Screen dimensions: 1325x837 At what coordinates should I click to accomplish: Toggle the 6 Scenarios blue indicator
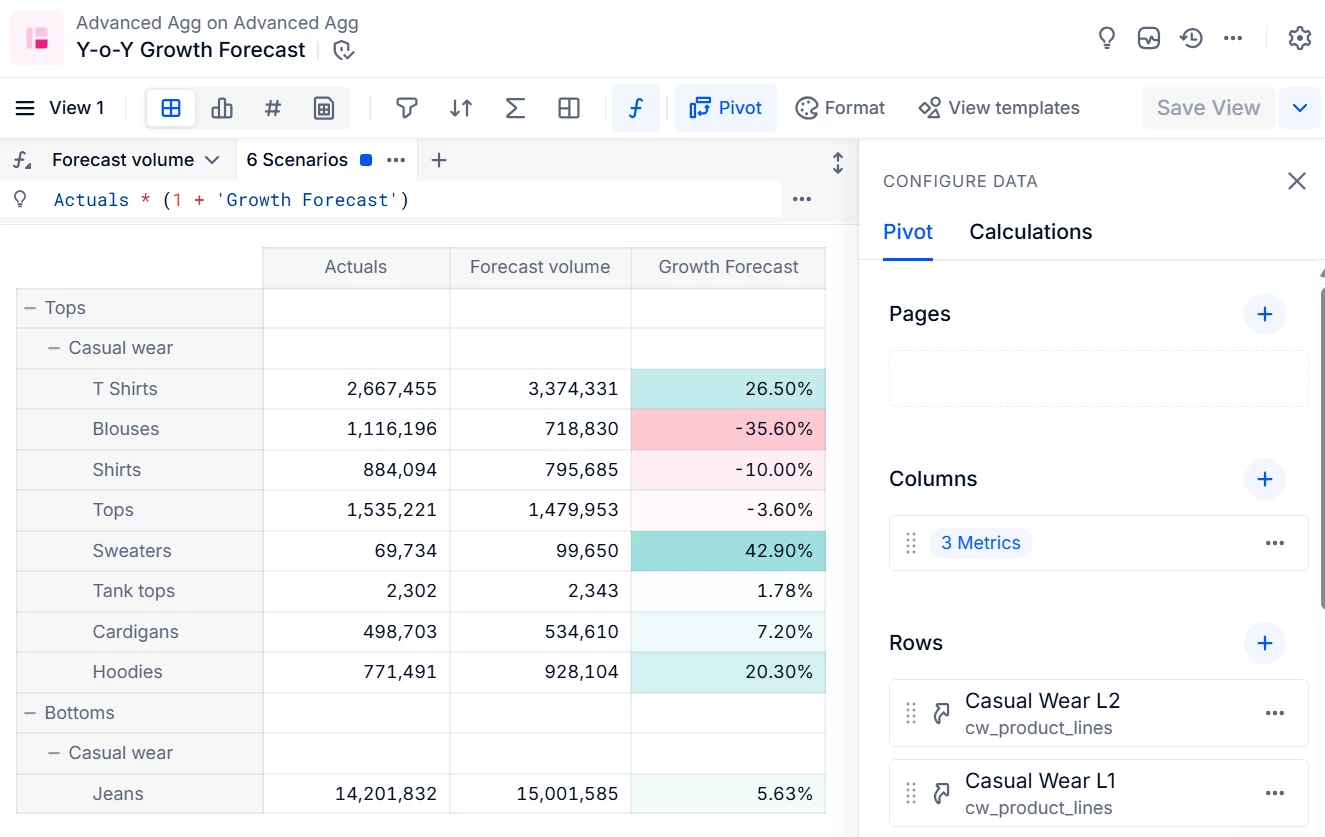pos(366,160)
